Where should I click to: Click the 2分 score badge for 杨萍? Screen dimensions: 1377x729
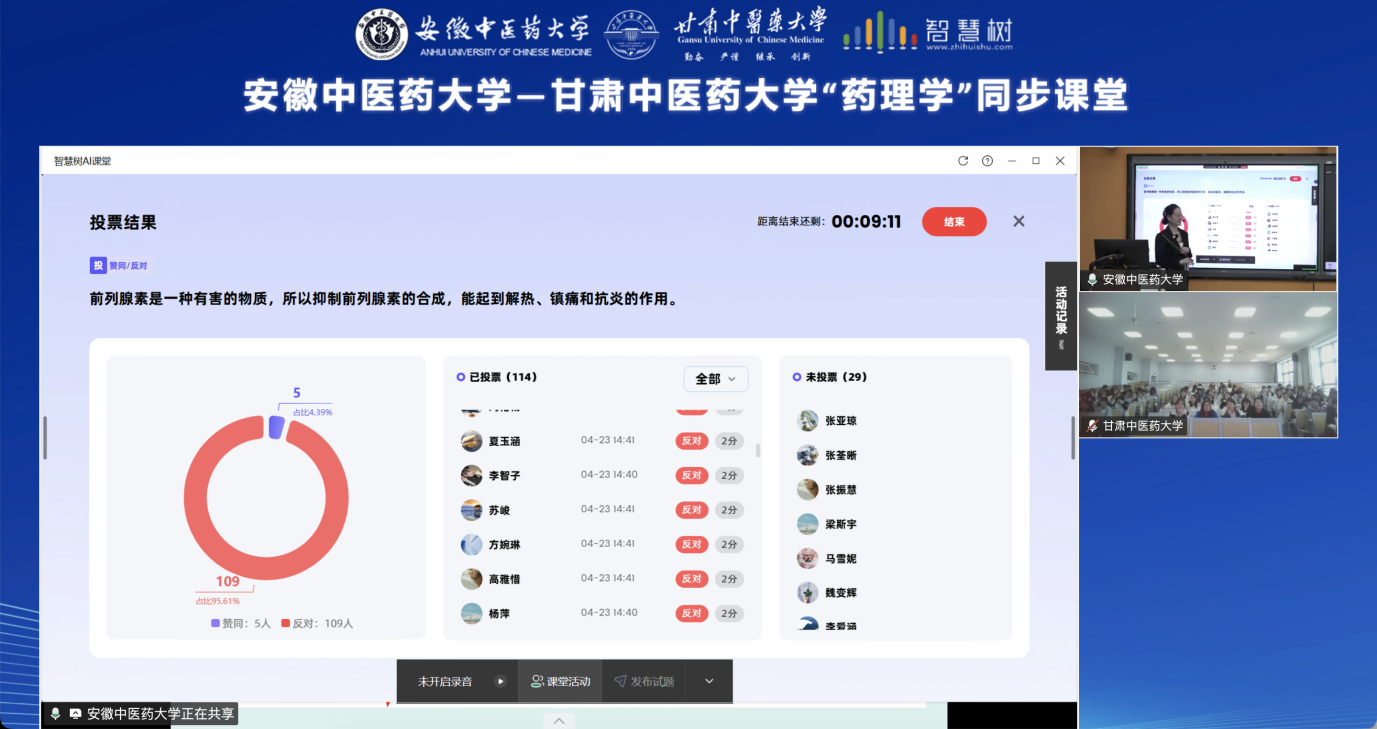(x=729, y=613)
